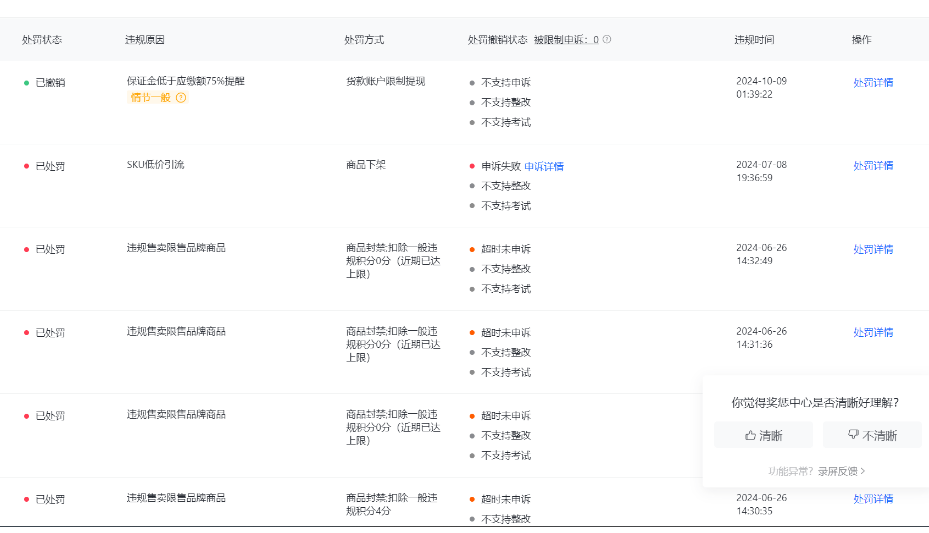Viewport: 929px width, 533px height.
Task: Click the 违规原因 column header
Action: pyautogui.click(x=145, y=40)
